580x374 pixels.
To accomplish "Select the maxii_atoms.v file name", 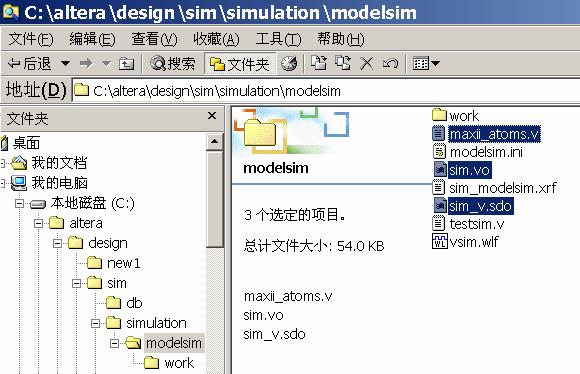I will [495, 134].
